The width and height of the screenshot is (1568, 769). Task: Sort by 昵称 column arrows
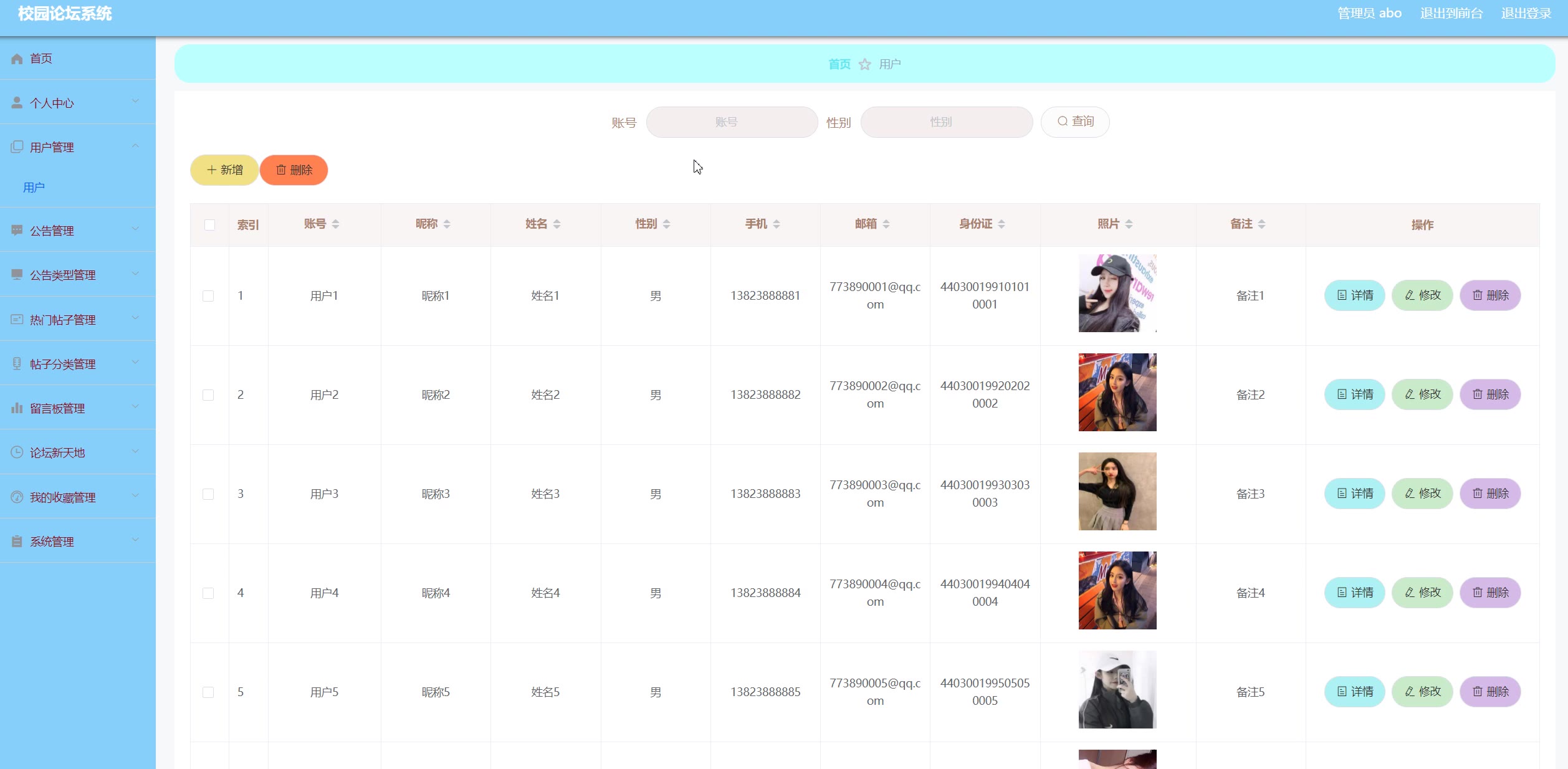coord(447,224)
